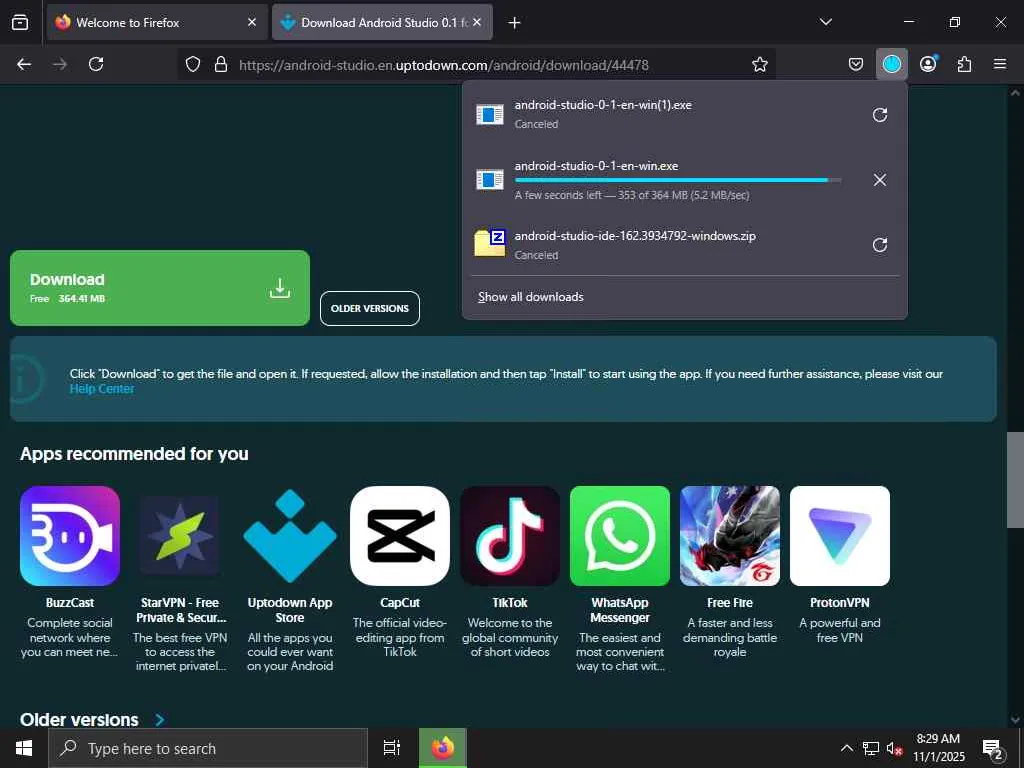Screen dimensions: 1024x768
Task: Show tracking protection shield info
Action: 193,64
